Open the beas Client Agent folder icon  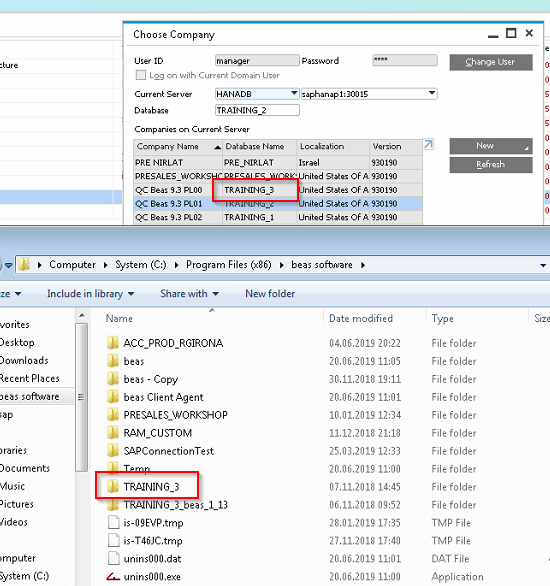tap(113, 397)
